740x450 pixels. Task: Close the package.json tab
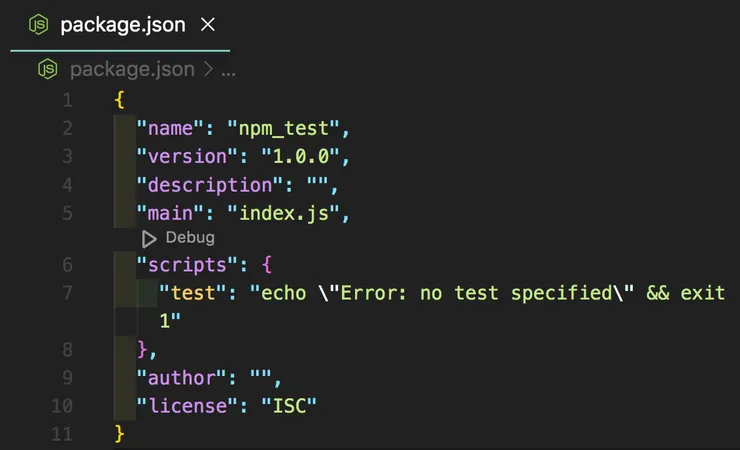coord(208,25)
